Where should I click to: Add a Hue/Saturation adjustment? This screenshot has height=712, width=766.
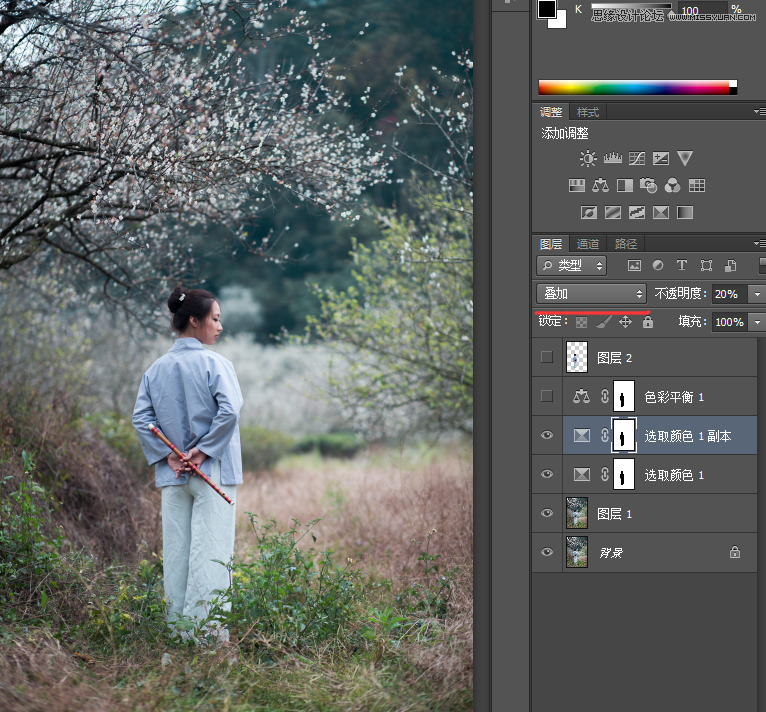click(x=577, y=185)
